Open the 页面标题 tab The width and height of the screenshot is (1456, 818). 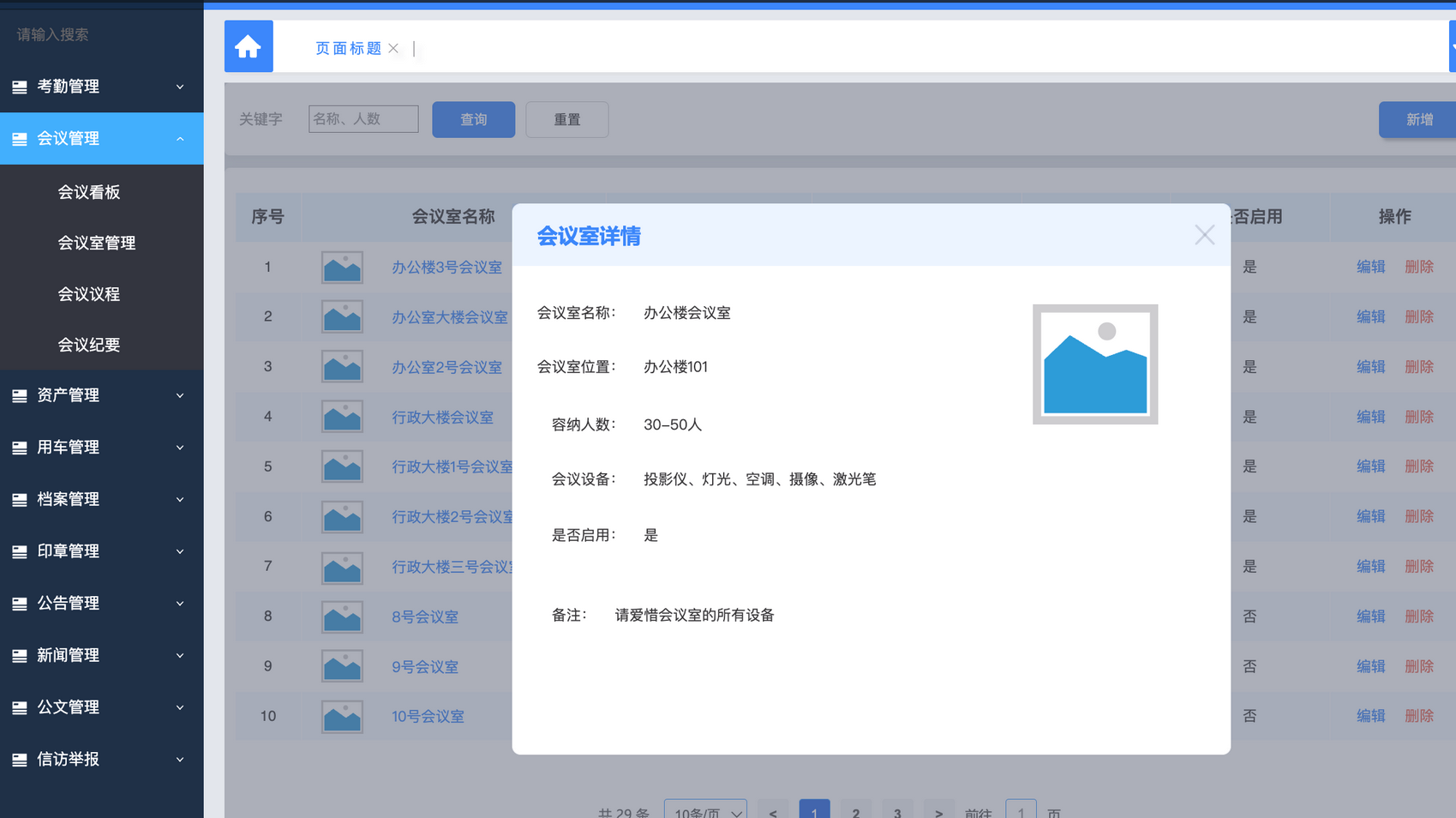(348, 48)
